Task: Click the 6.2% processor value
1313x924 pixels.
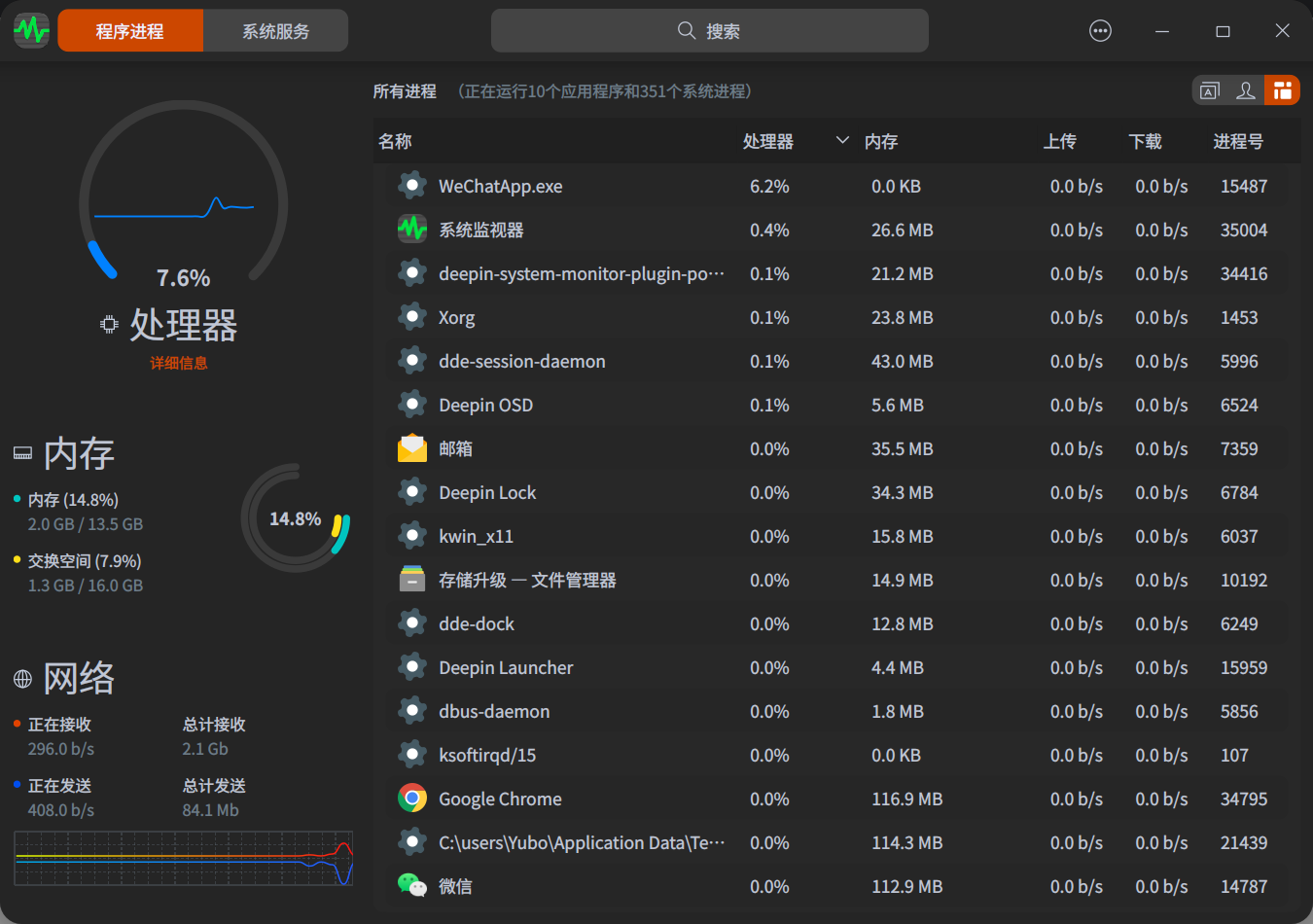Action: [769, 187]
